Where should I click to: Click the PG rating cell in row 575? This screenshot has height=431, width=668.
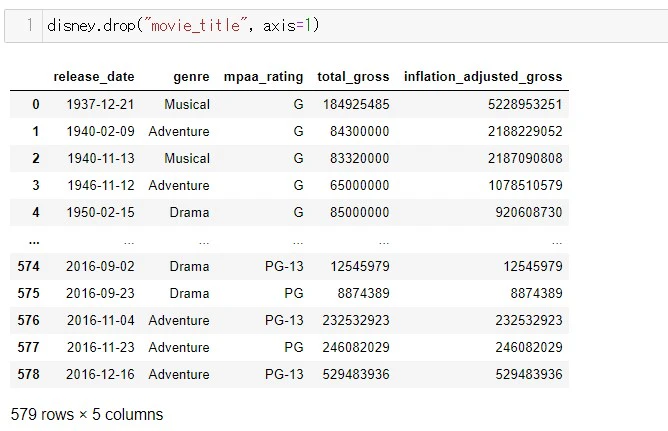pyautogui.click(x=294, y=293)
